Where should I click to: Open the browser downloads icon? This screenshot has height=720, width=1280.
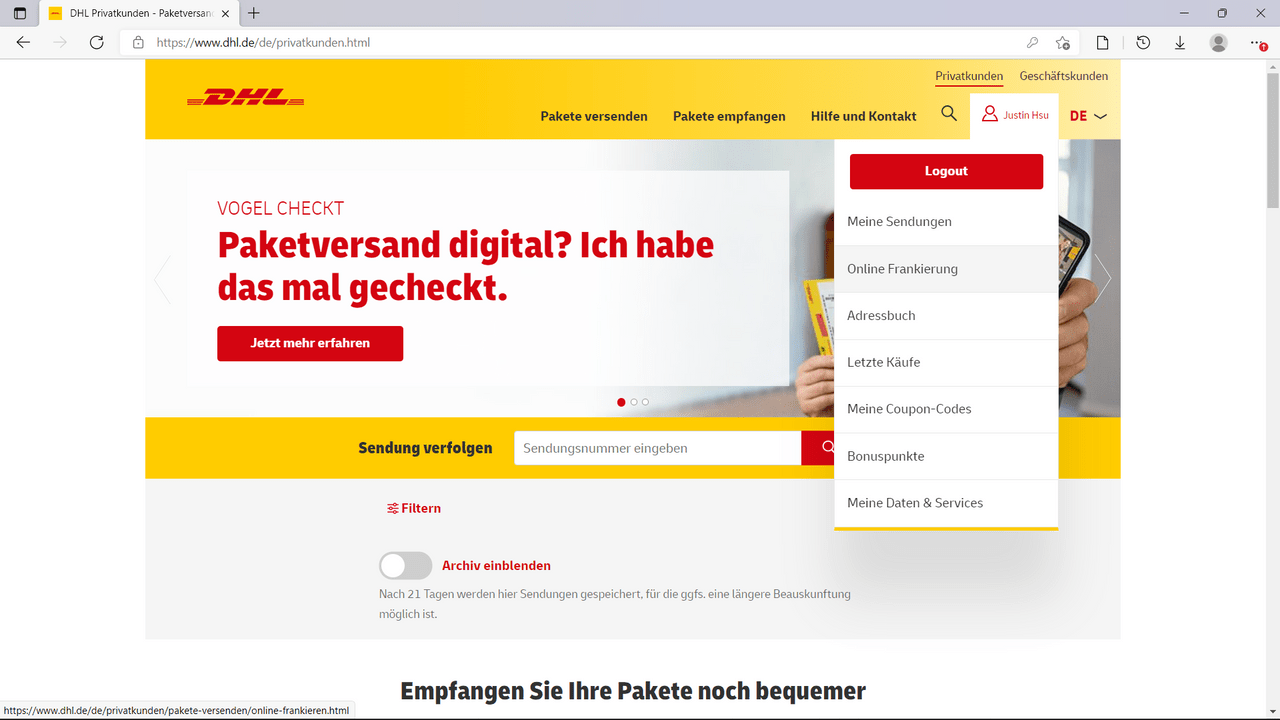click(x=1180, y=43)
